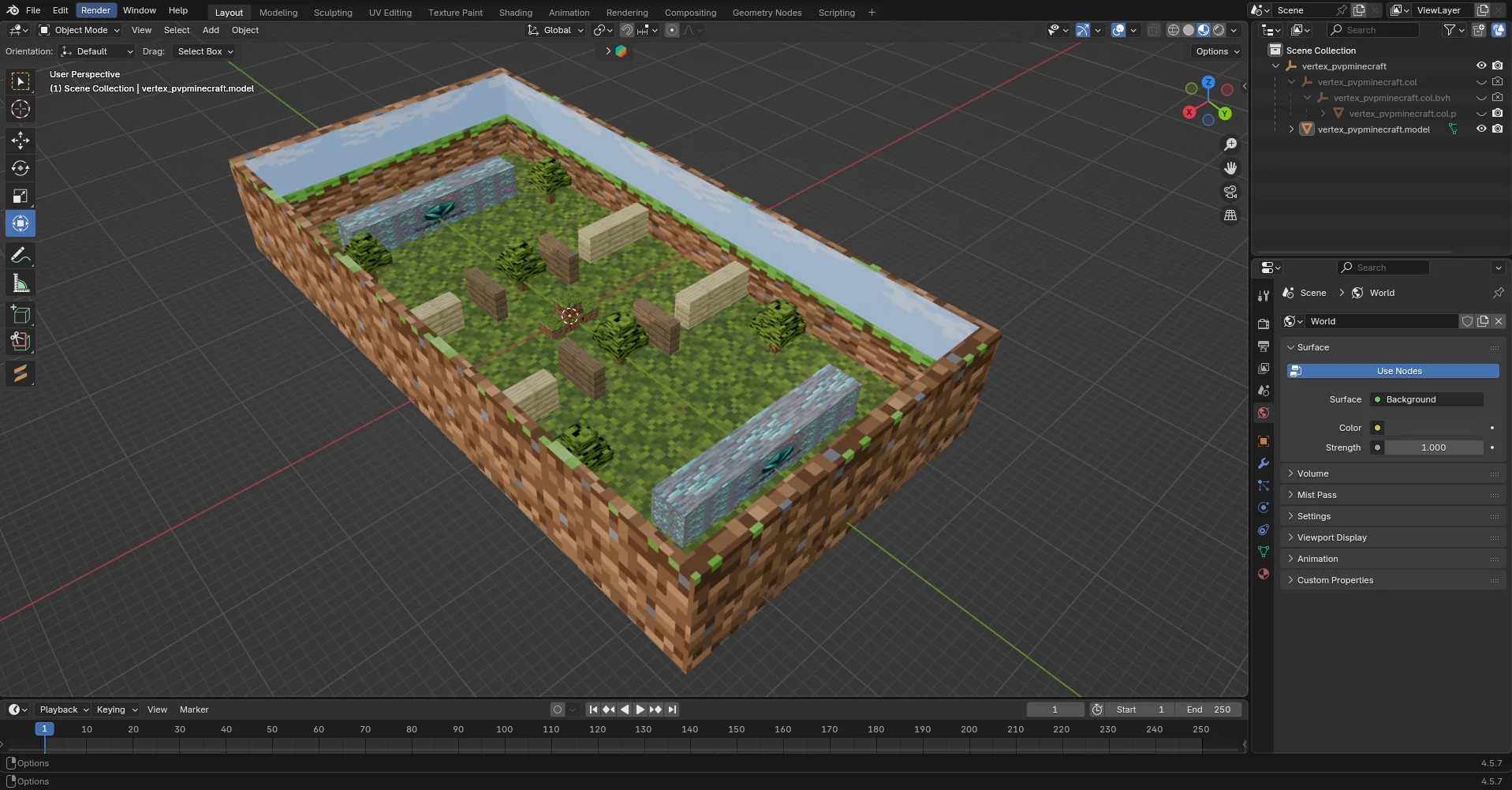Open the Render properties tab
The width and height of the screenshot is (1512, 790).
1264,324
